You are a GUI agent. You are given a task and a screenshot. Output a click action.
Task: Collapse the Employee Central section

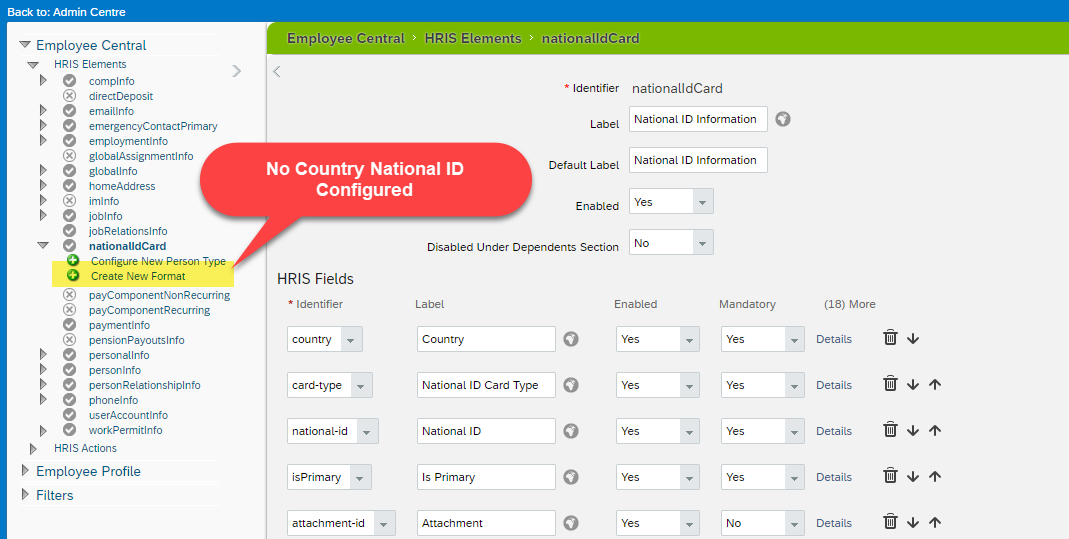(25, 45)
